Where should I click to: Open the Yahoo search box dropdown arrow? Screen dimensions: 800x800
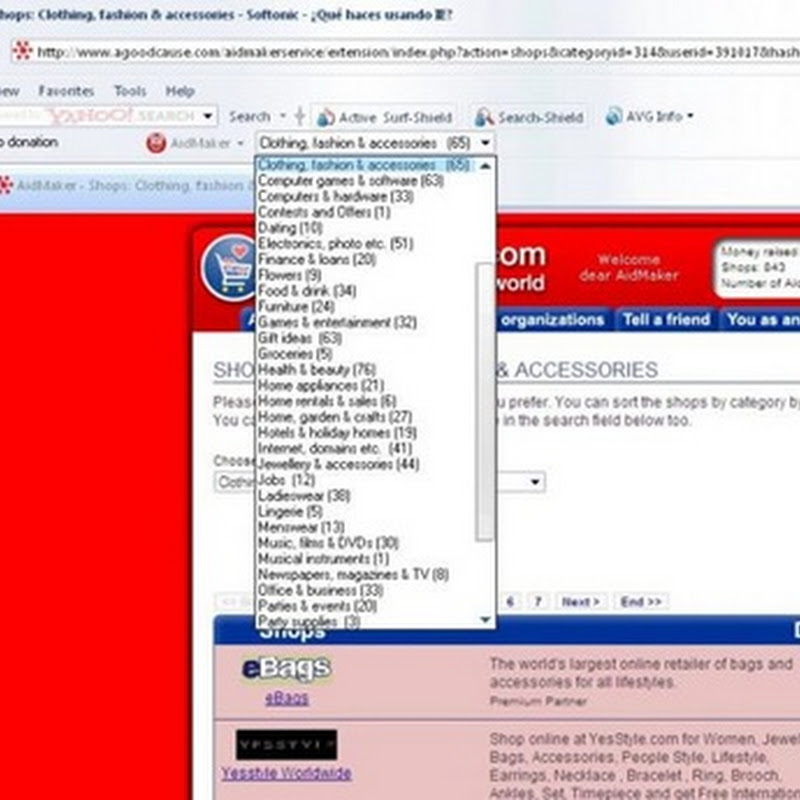pyautogui.click(x=208, y=116)
